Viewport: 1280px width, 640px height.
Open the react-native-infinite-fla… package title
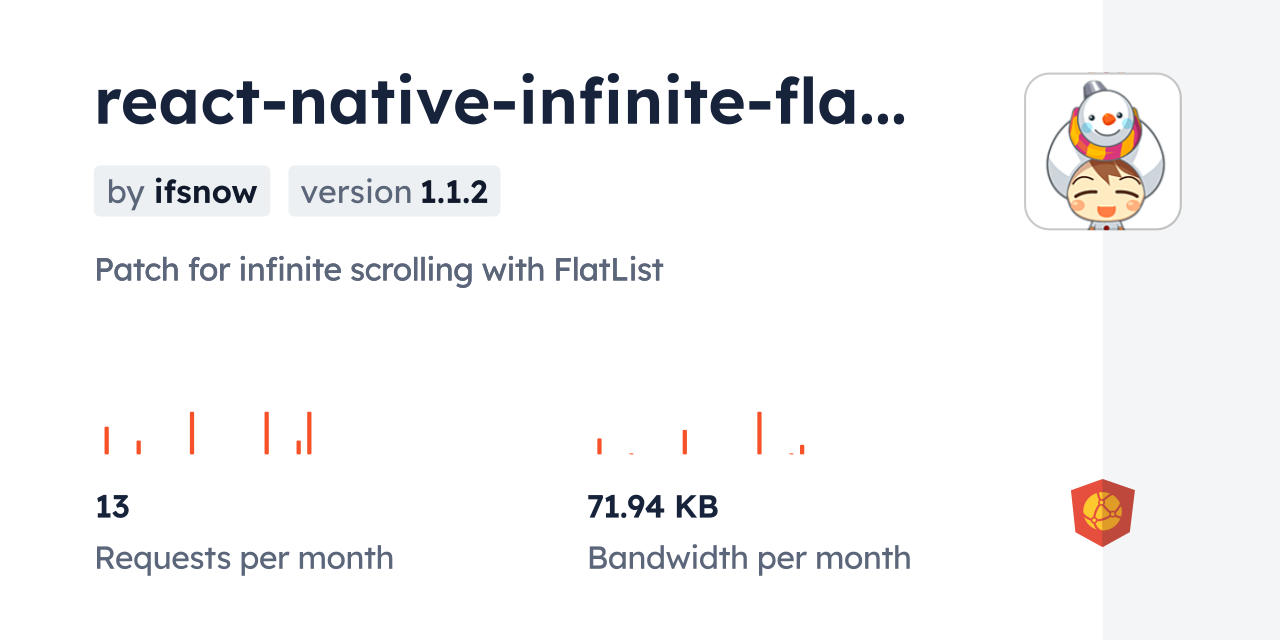click(x=500, y=103)
